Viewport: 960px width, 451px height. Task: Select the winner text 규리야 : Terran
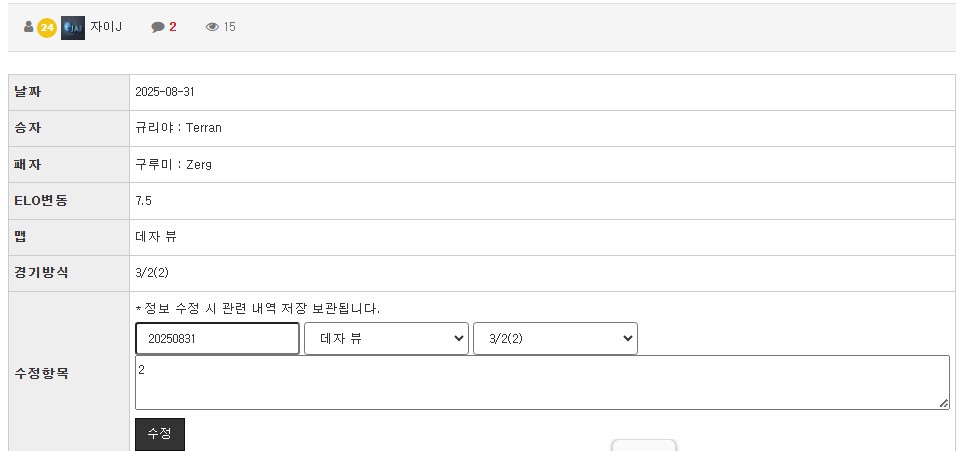pos(178,128)
